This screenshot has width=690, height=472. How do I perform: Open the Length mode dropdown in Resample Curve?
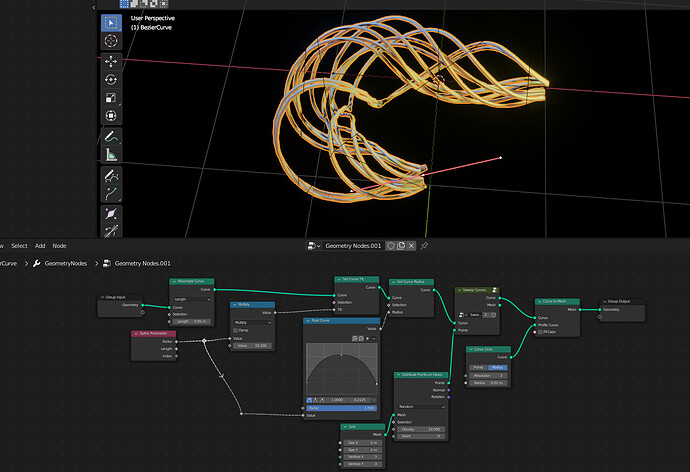click(192, 300)
